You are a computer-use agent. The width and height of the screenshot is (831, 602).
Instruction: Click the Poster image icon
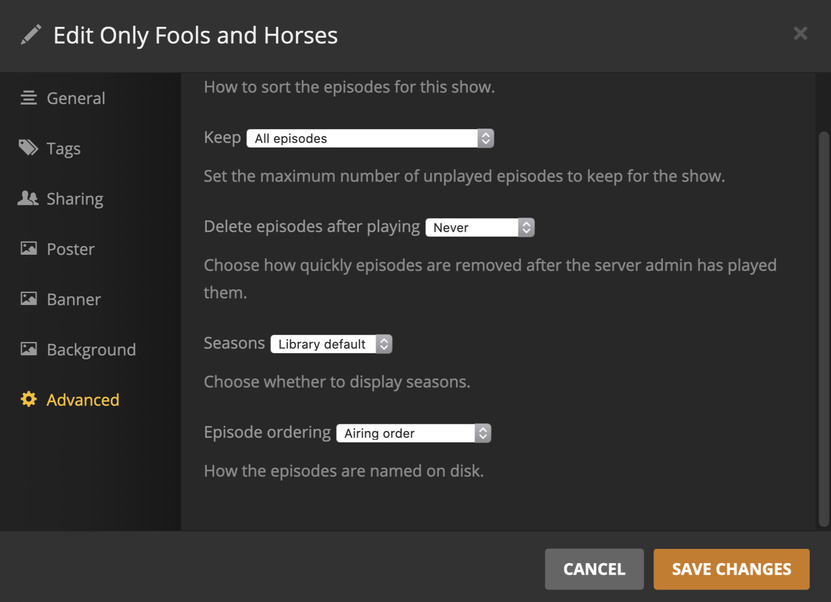point(28,248)
